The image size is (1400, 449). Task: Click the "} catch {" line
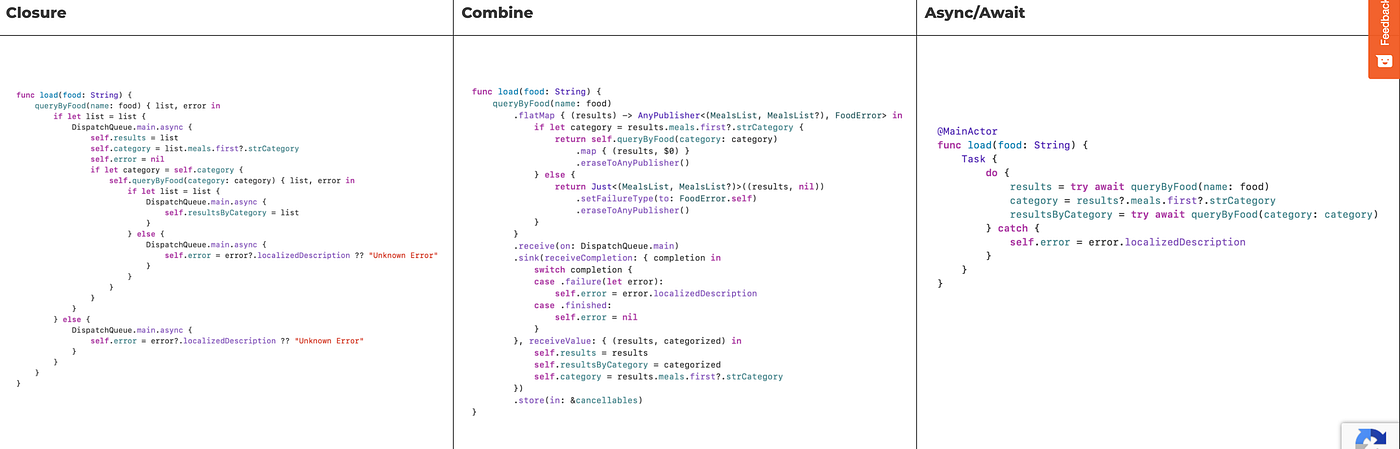tap(1012, 228)
